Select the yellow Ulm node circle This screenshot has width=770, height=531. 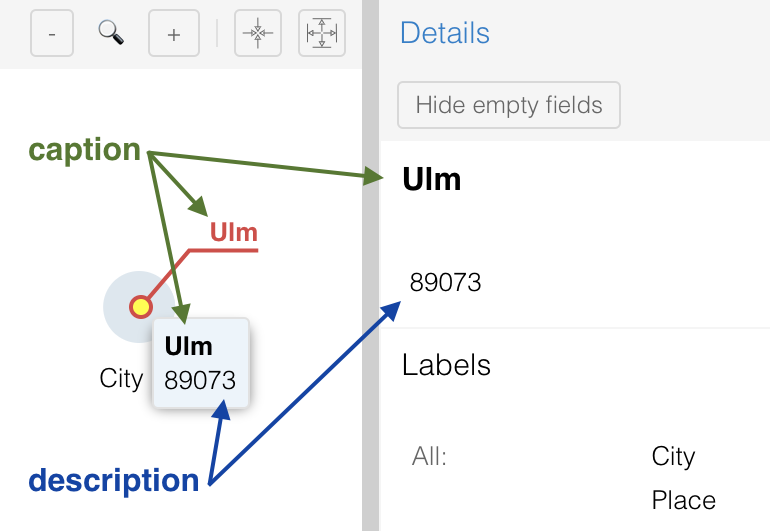click(140, 307)
